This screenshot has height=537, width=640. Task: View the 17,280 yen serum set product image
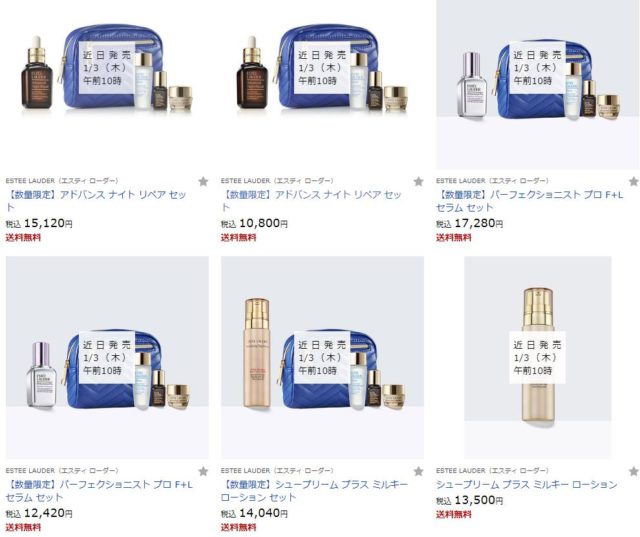[x=538, y=84]
